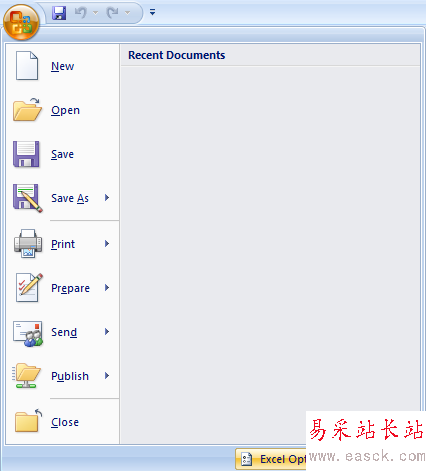
Task: Click the Close folder icon
Action: coord(28,421)
